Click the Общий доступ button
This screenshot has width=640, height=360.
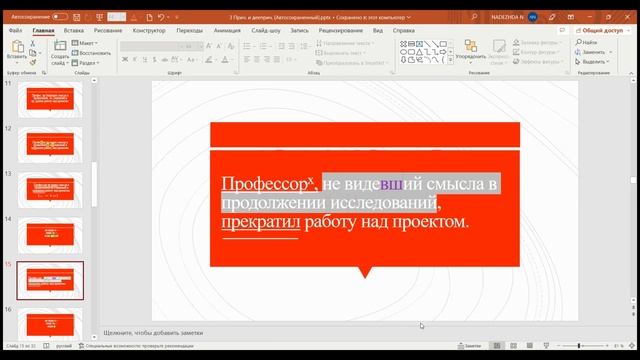click(602, 31)
